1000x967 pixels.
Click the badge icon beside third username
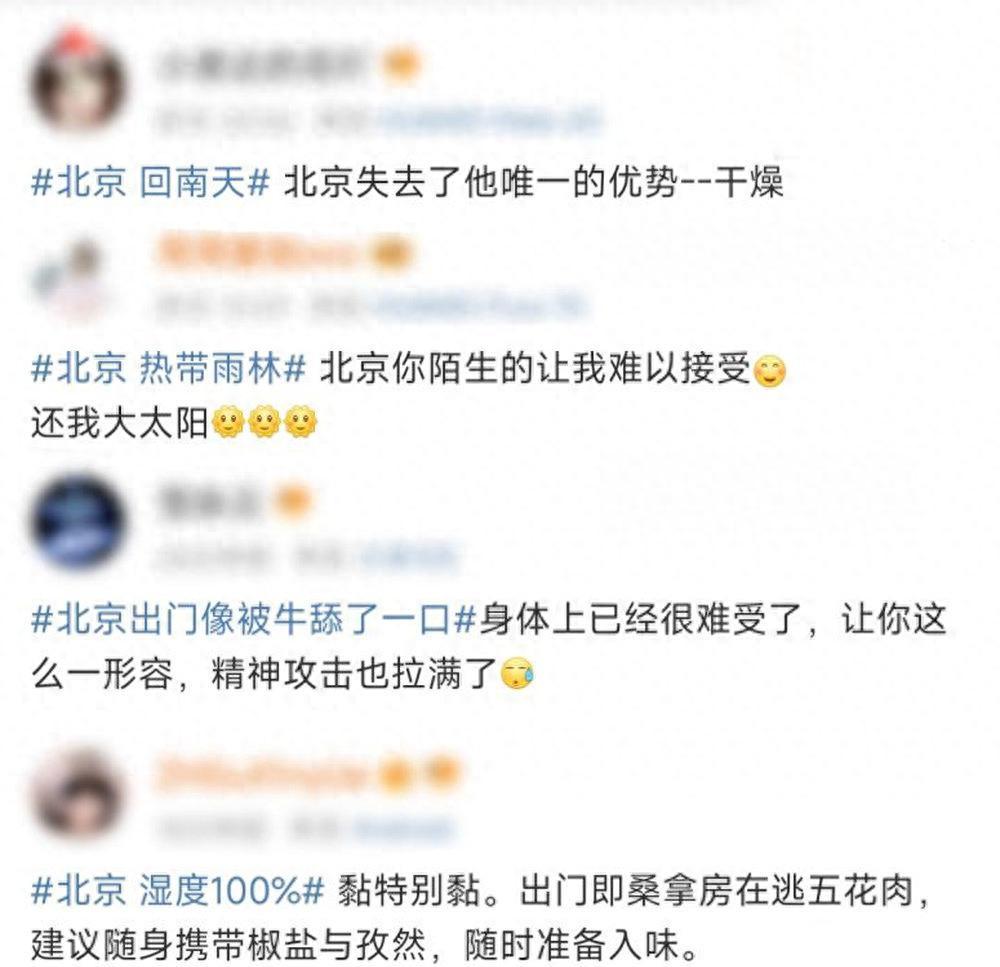pyautogui.click(x=292, y=501)
